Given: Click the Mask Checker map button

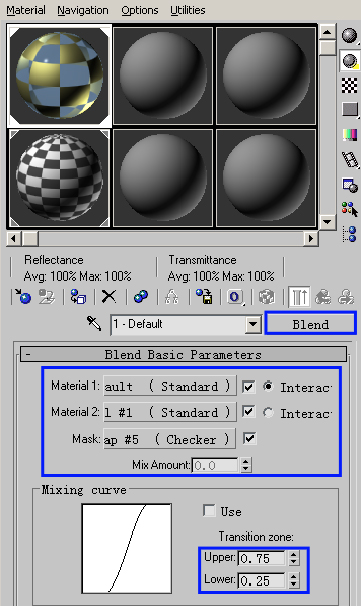Looking at the screenshot, I should [169, 439].
